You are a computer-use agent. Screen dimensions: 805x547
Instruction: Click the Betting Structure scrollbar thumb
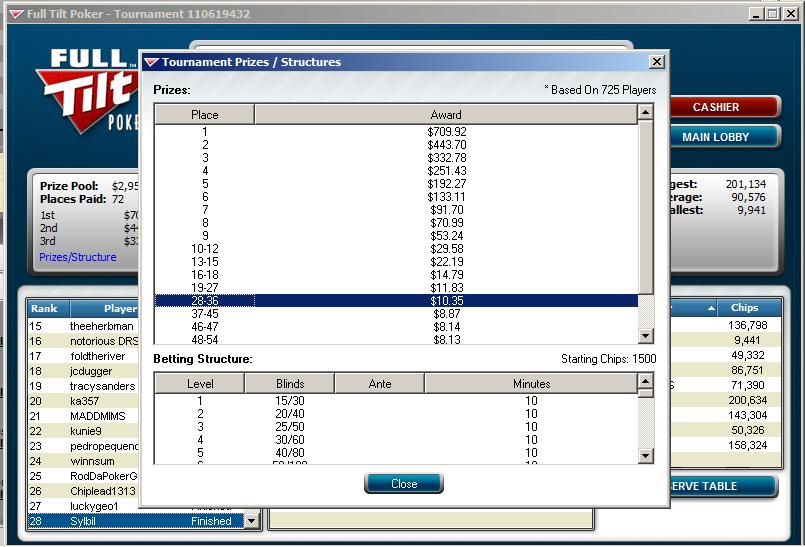pos(645,393)
